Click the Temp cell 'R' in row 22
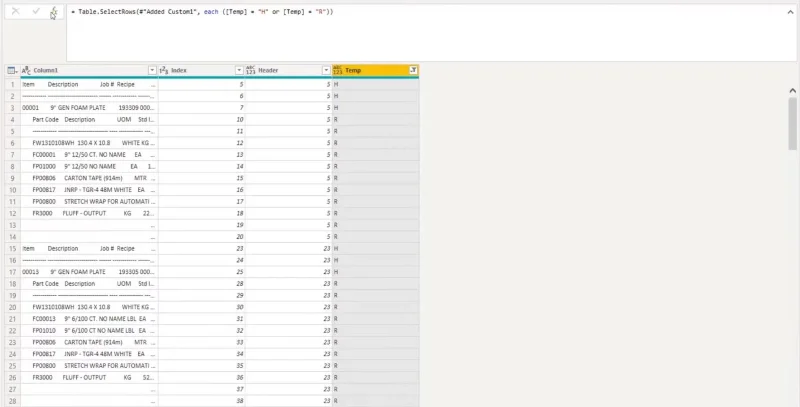The height and width of the screenshot is (407, 800). [x=376, y=330]
